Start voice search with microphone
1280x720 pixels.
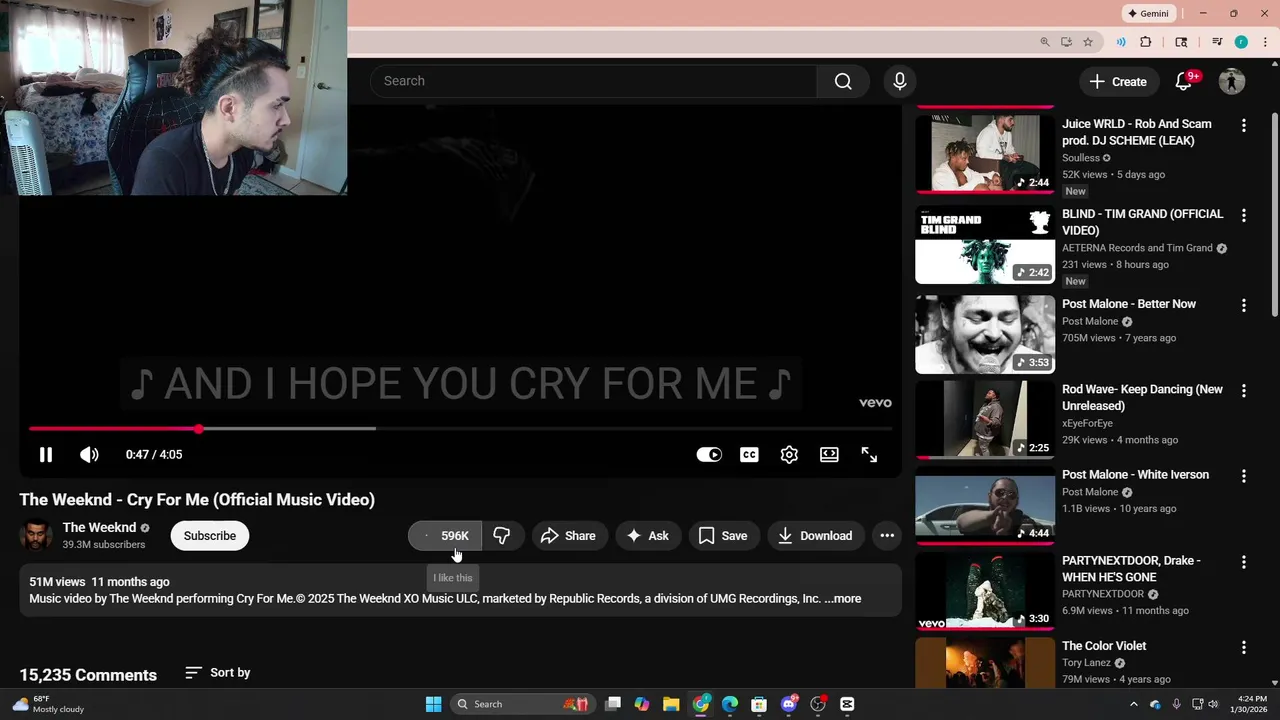(x=900, y=81)
